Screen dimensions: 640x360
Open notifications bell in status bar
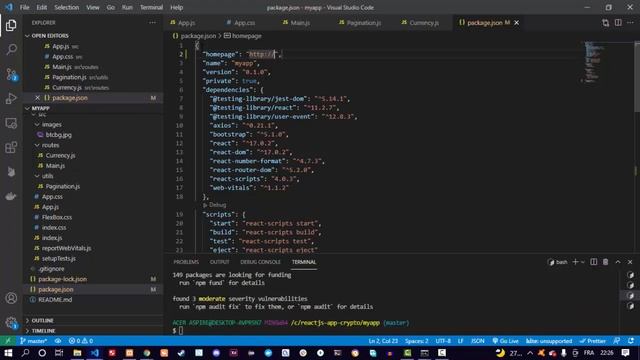click(631, 341)
